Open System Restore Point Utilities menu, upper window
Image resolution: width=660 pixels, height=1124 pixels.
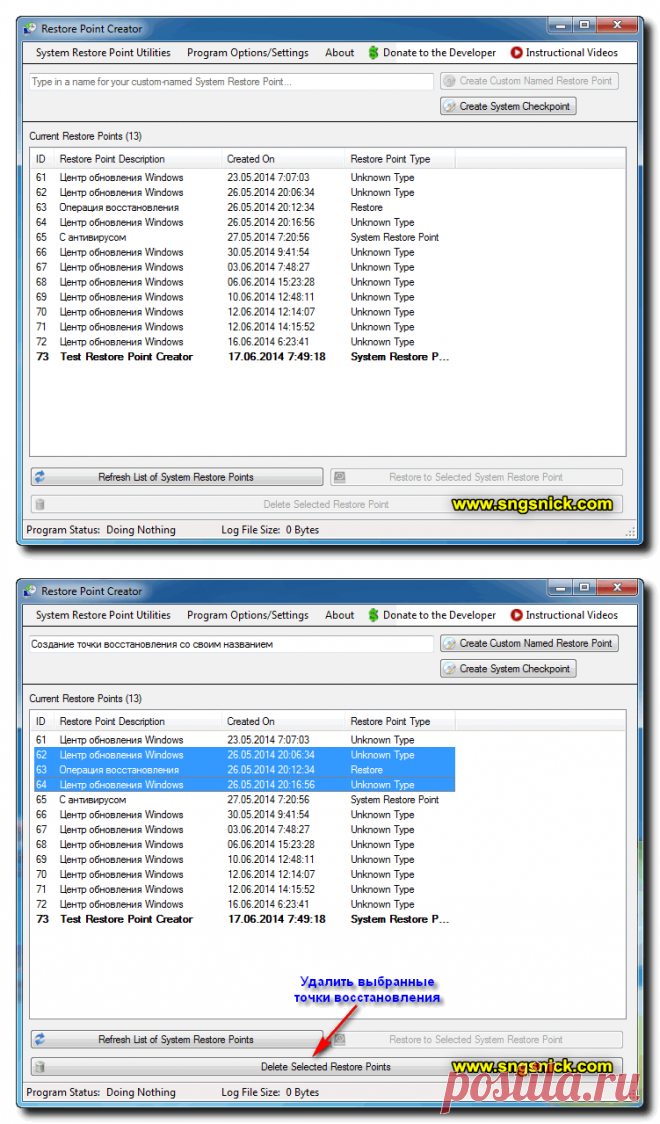[103, 52]
